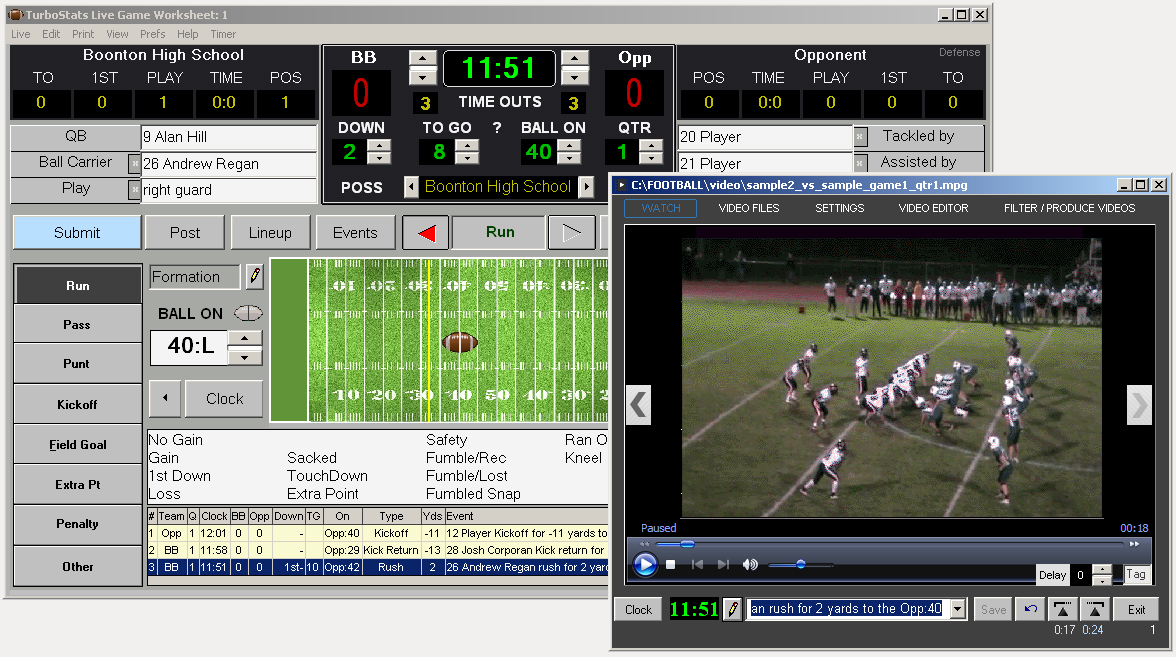Image resolution: width=1176 pixels, height=657 pixels.
Task: Click the small left arrow beside Clock
Action: [165, 398]
